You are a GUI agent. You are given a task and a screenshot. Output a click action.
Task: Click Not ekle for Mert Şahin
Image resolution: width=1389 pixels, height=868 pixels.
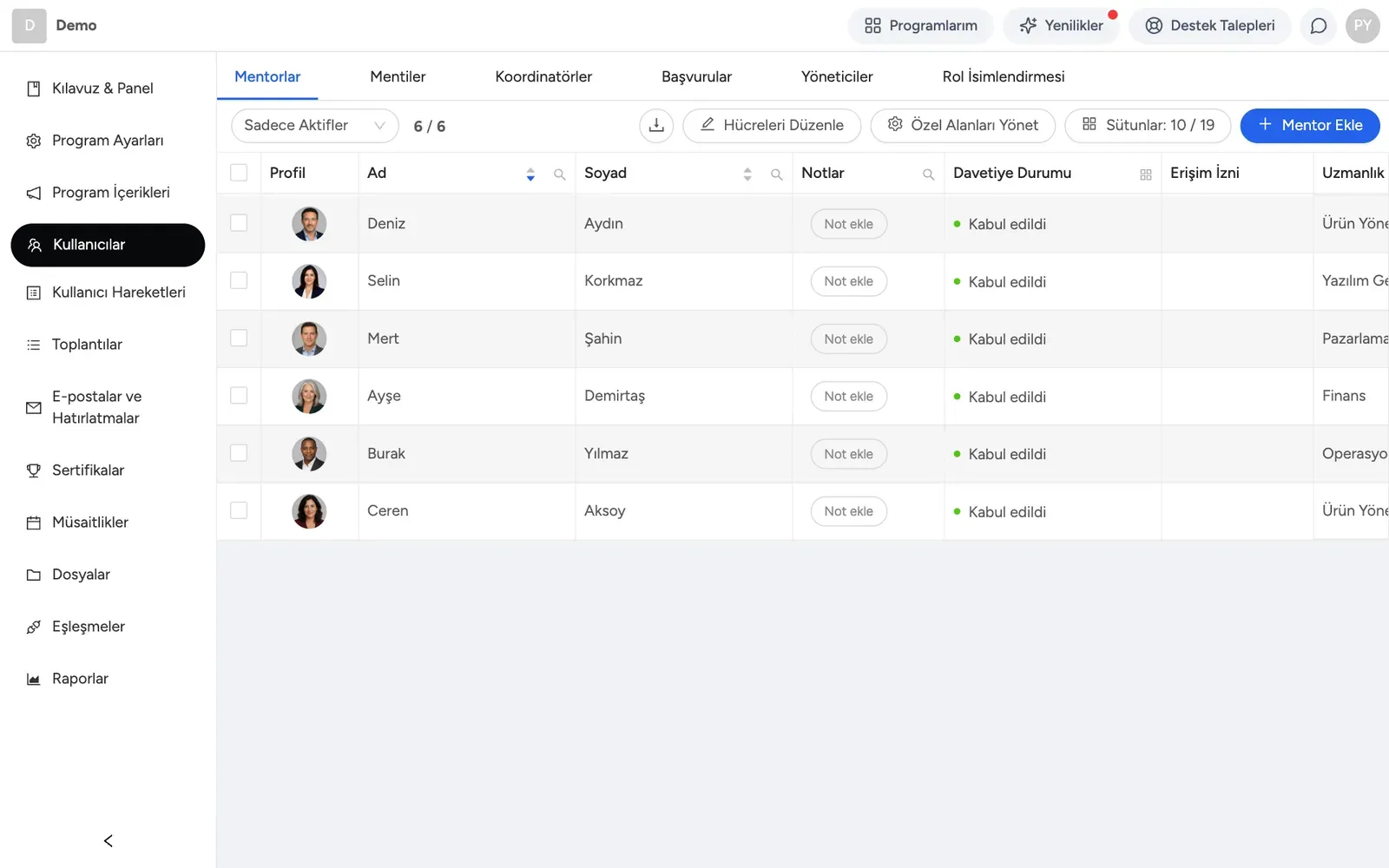coord(849,339)
